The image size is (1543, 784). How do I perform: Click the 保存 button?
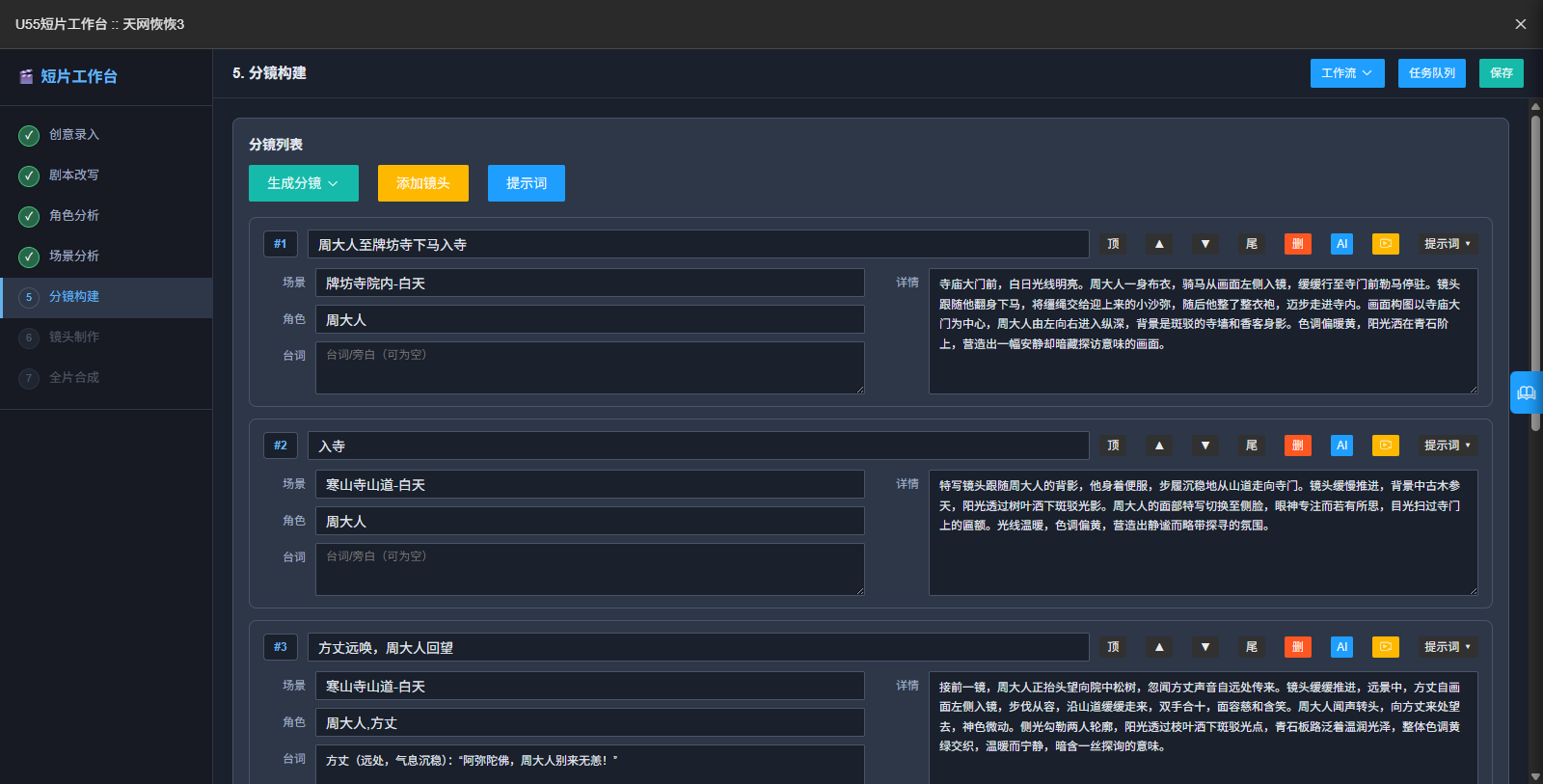pos(1502,73)
